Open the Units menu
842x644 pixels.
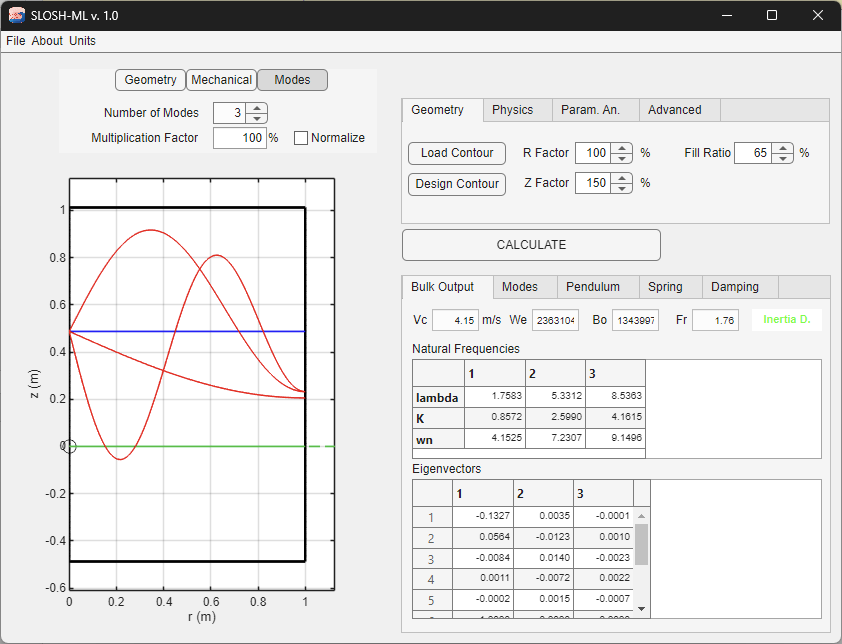coord(82,41)
